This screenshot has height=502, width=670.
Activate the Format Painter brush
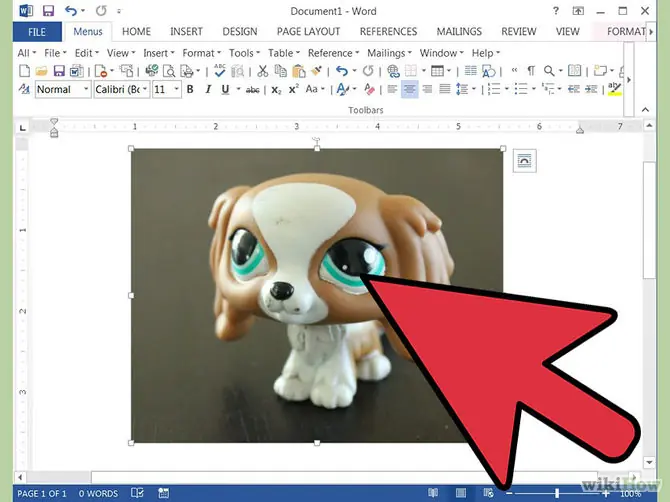pos(316,71)
